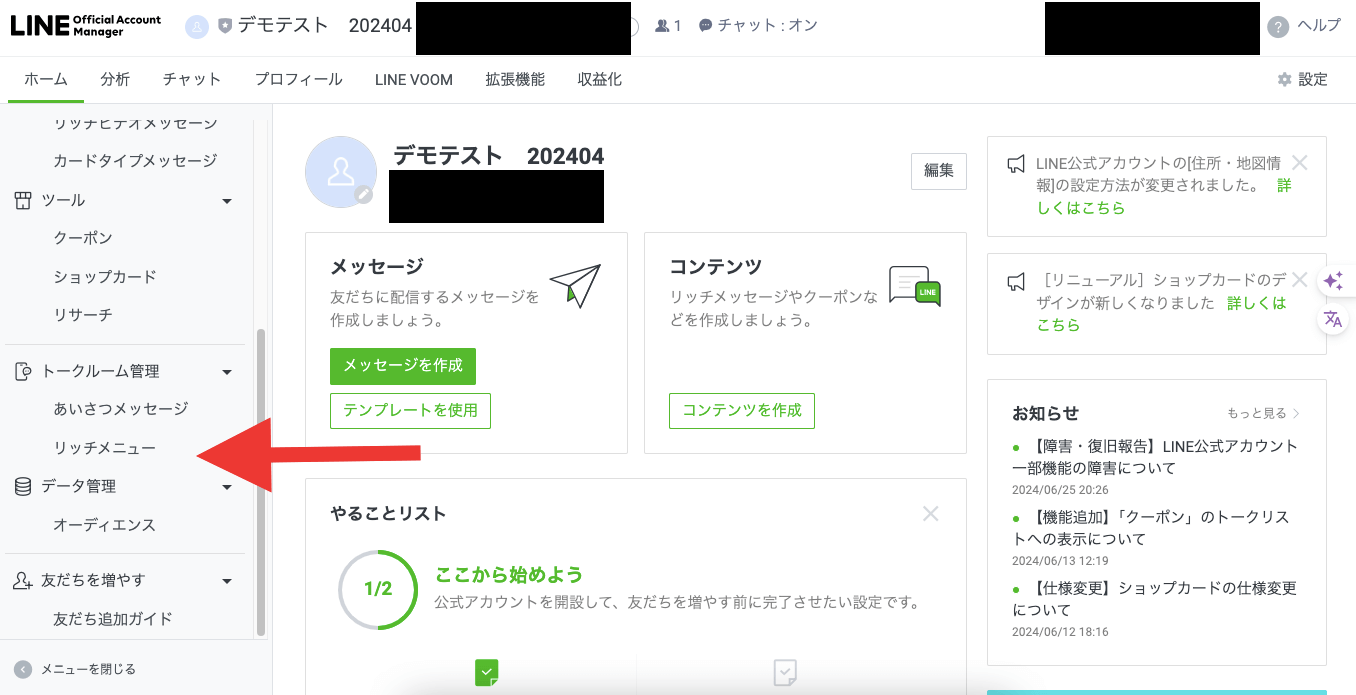Collapse the 友だちを増やす section arrow
The height and width of the screenshot is (695, 1356).
coord(227,581)
